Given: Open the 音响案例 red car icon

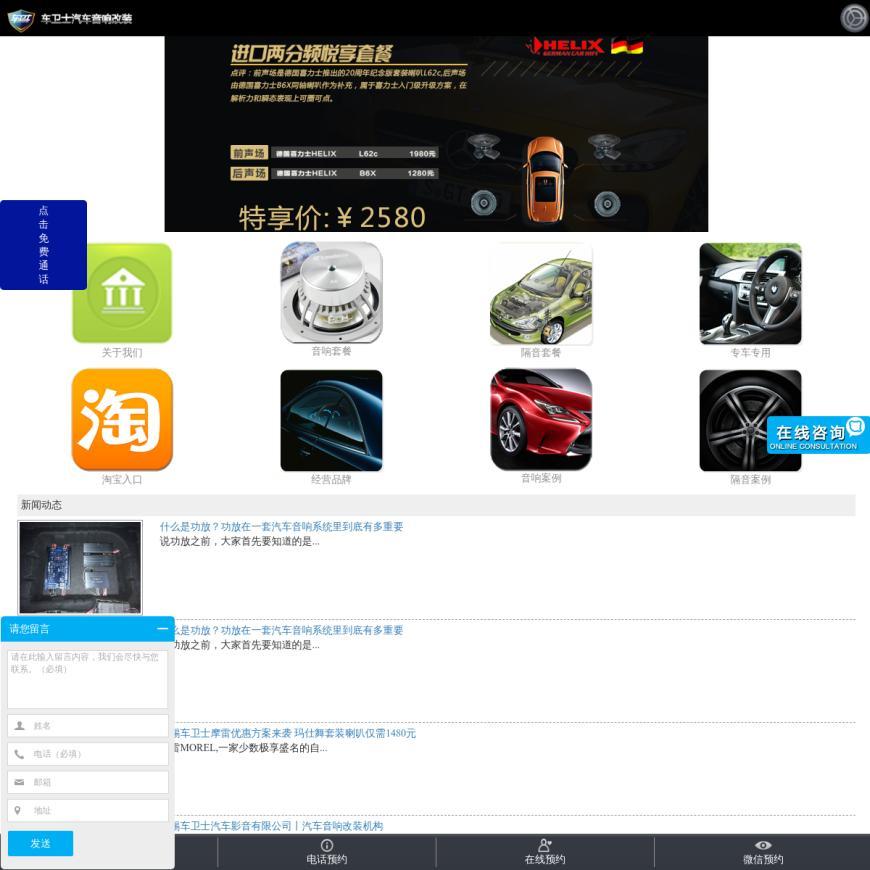Looking at the screenshot, I should pyautogui.click(x=541, y=419).
